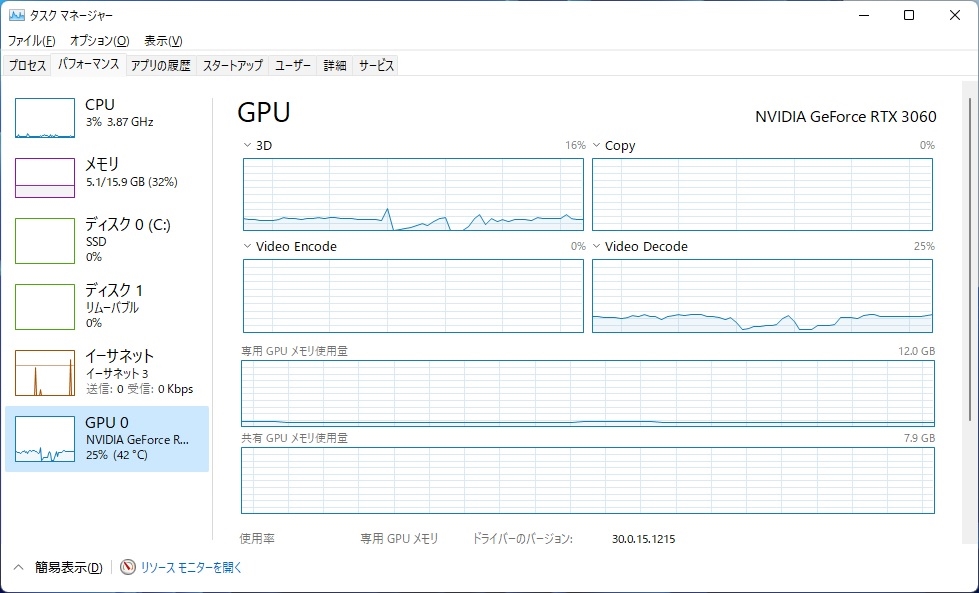979x593 pixels.
Task: Select the イーサネット network graph thumbnail
Action: pyautogui.click(x=45, y=372)
